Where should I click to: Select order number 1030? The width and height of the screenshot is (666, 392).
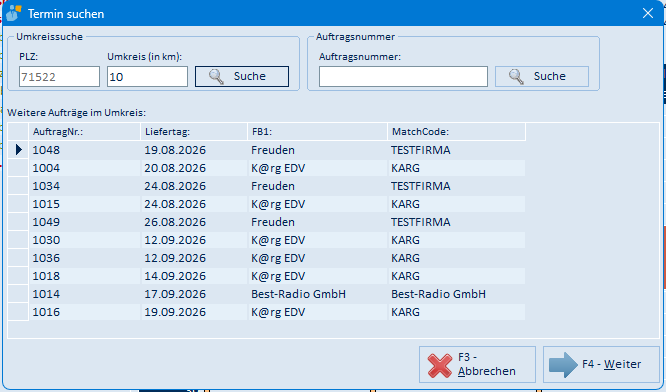tap(46, 240)
